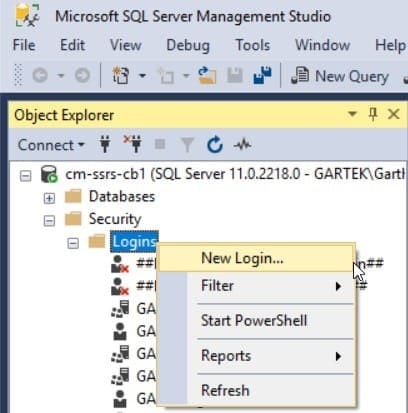Expand the Databases folder node
Screen dimensions: 408x413
(x=49, y=198)
